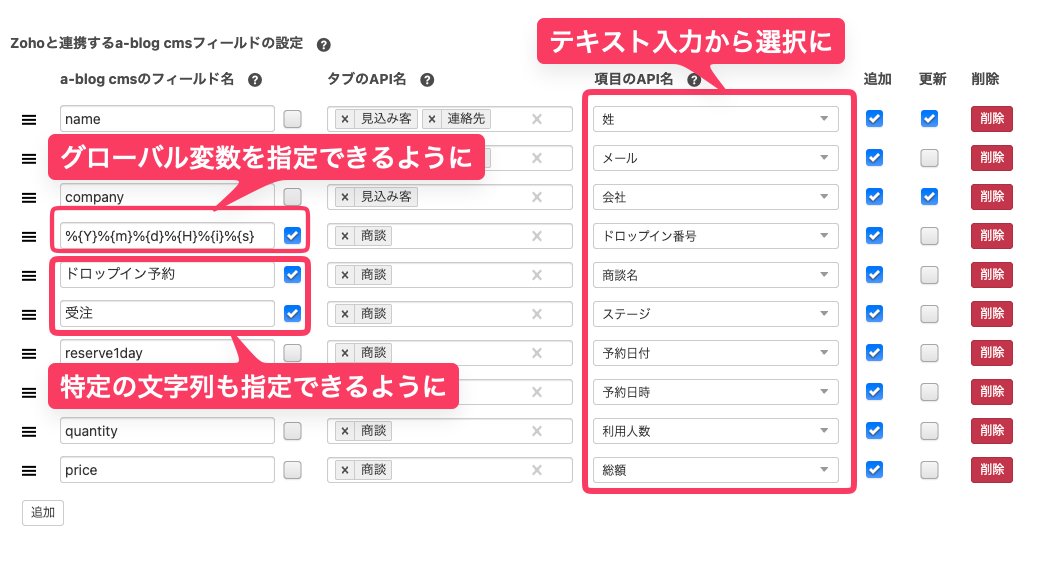Screen dimensions: 1040x562
Task: Uncheck checkbox beside 受注 field
Action: click(292, 314)
